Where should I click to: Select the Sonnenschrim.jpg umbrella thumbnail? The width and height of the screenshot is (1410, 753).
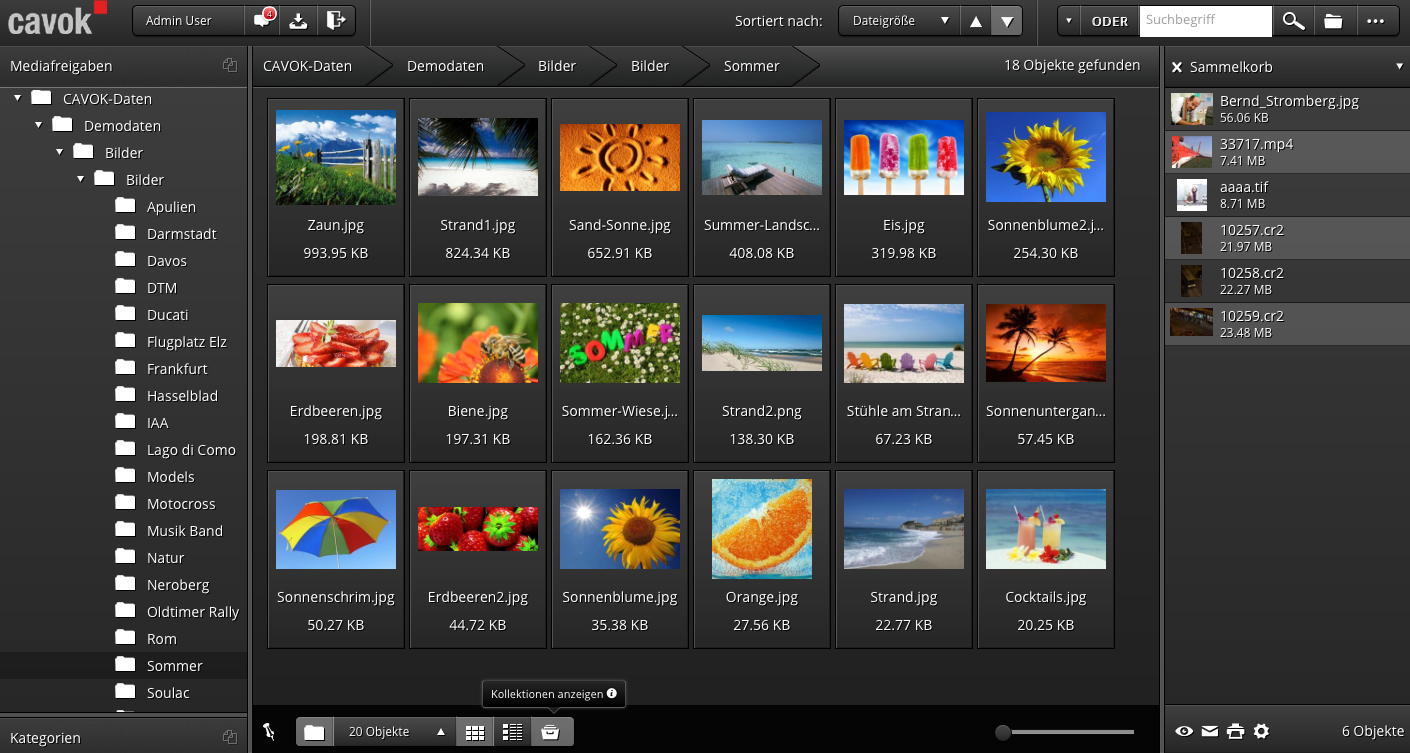click(336, 530)
